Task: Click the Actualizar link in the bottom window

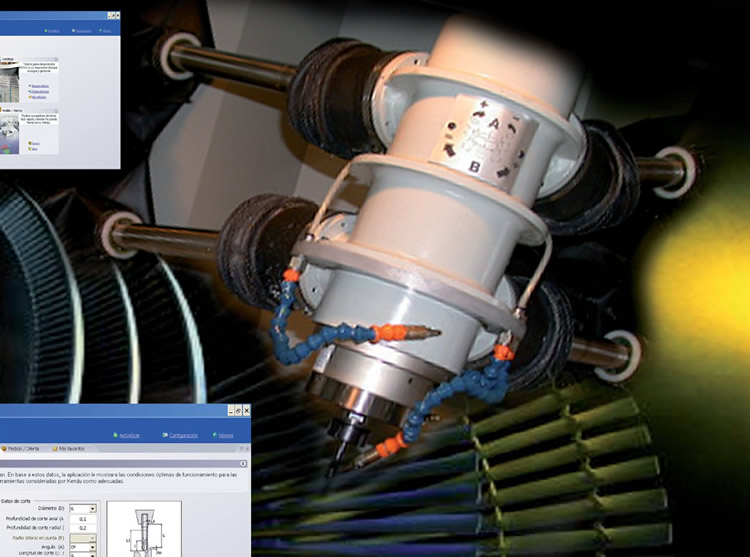Action: pyautogui.click(x=129, y=436)
